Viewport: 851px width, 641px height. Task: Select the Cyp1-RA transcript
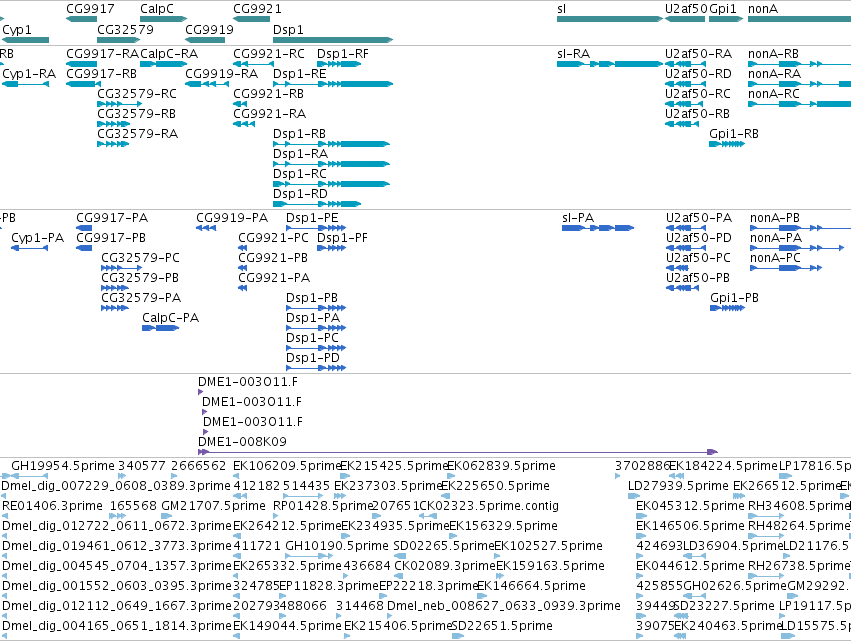tap(26, 84)
